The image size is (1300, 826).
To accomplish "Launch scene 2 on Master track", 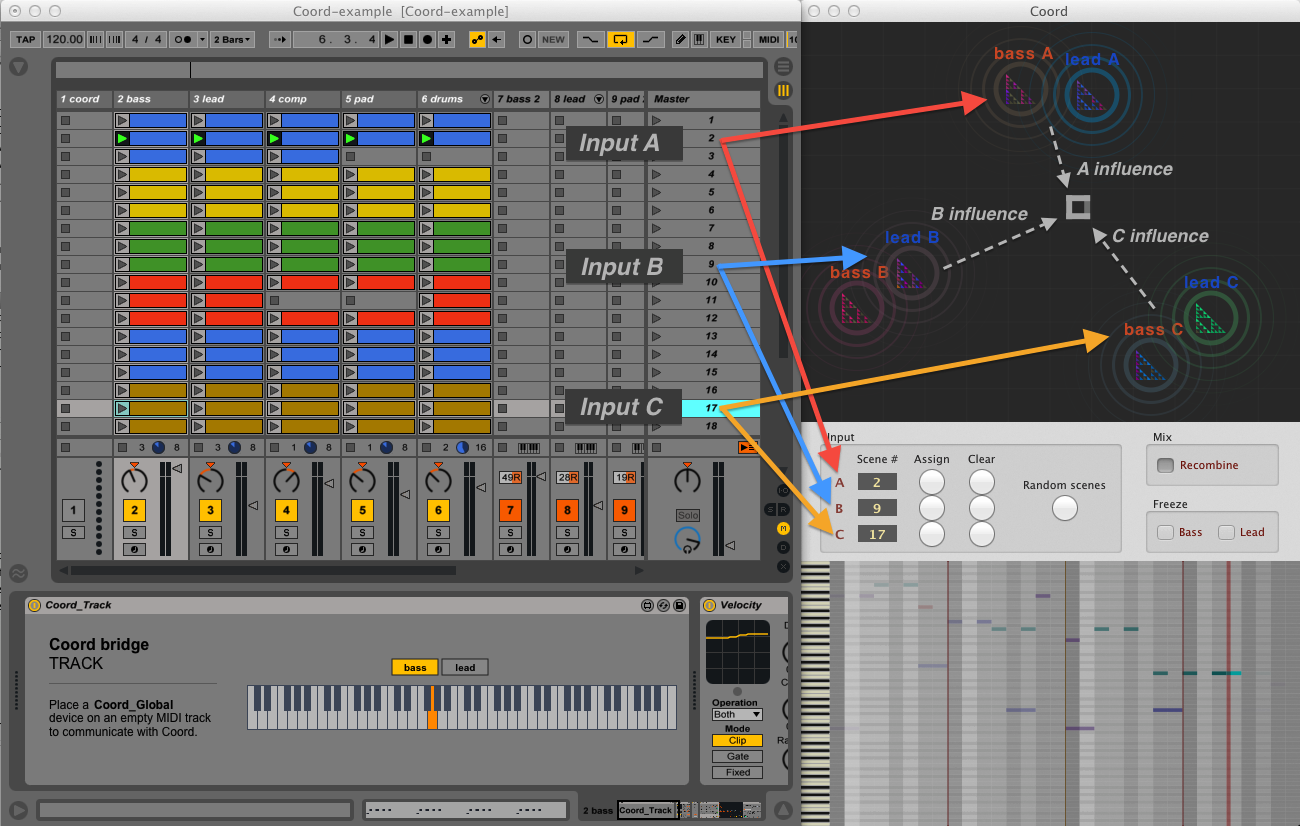I will [656, 138].
